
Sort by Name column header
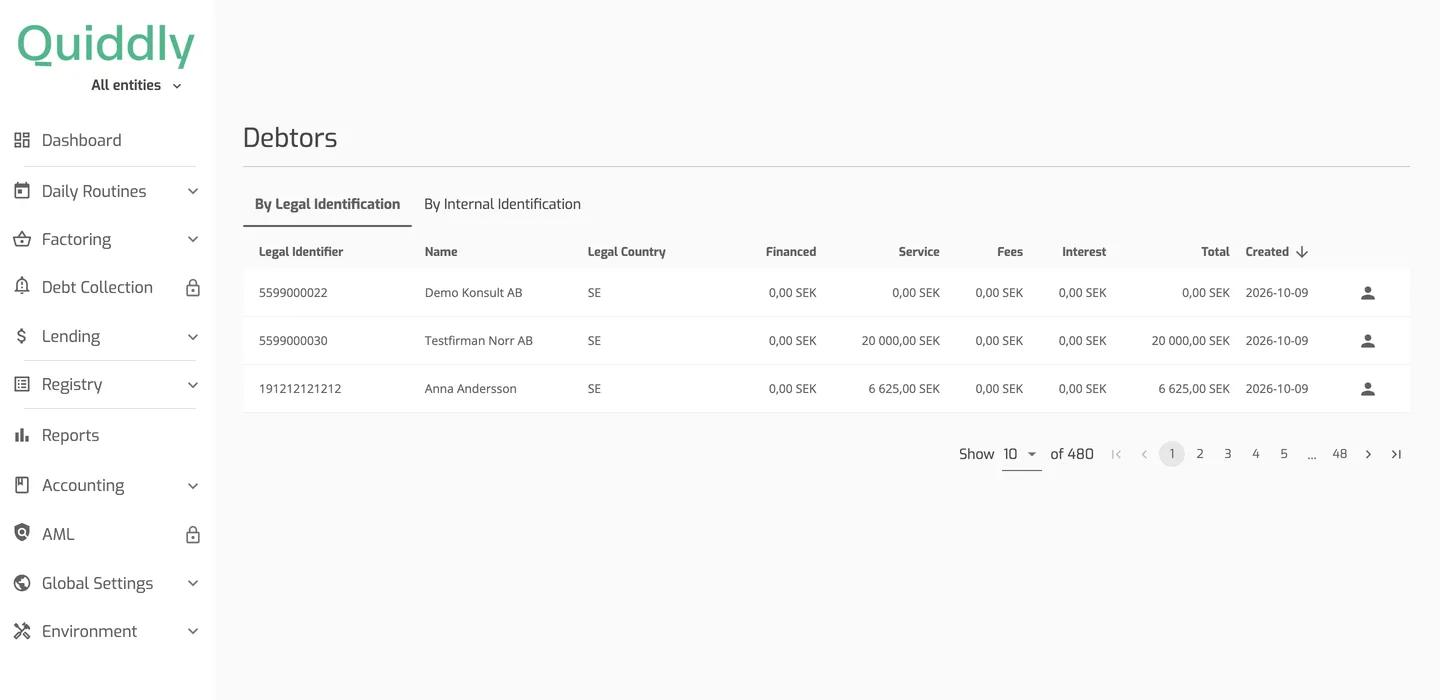point(441,252)
